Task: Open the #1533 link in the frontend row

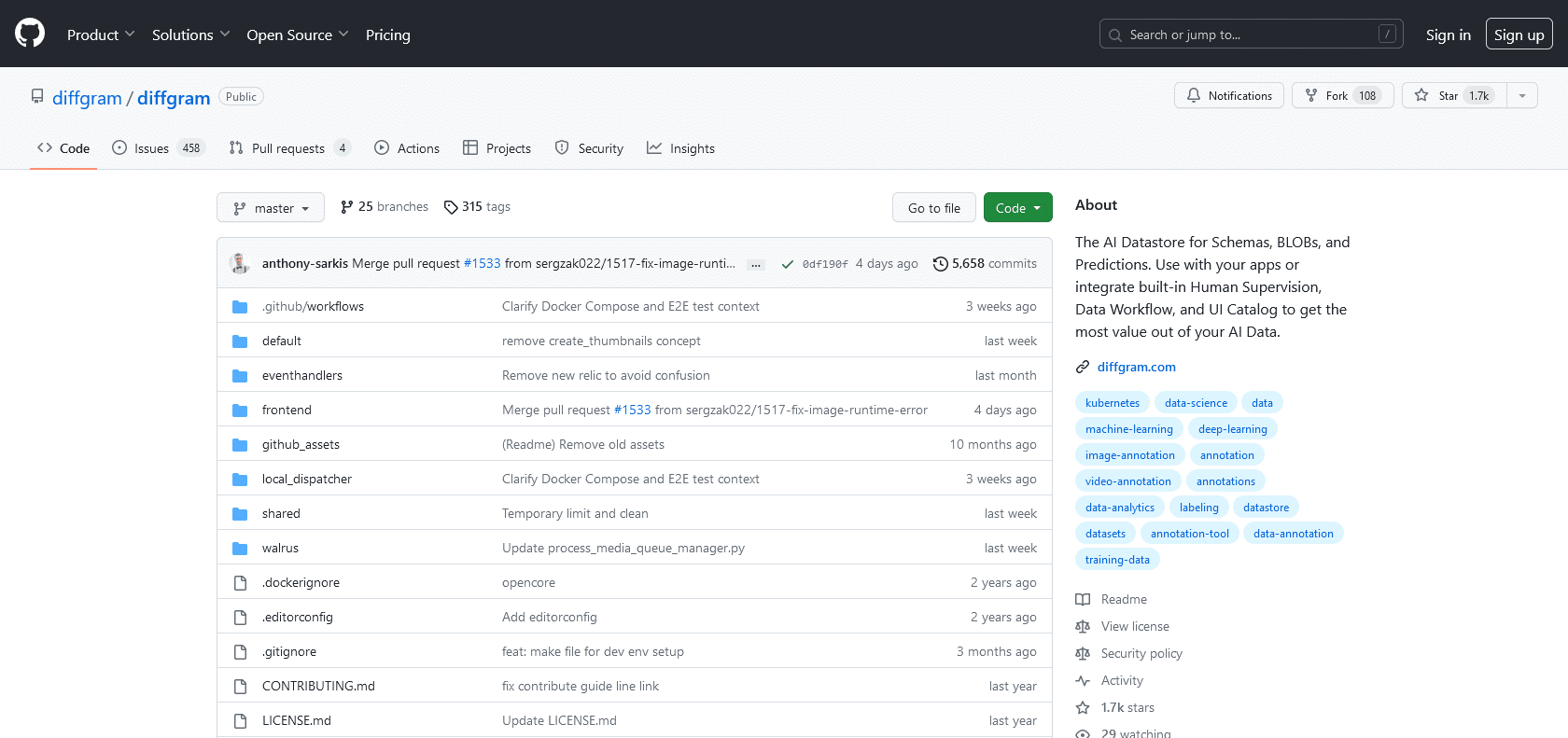Action: point(632,411)
